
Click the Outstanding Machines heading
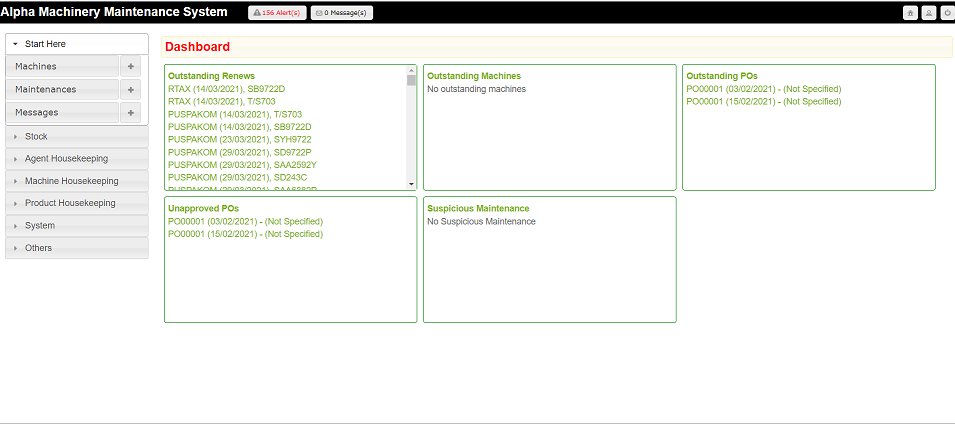pos(474,76)
